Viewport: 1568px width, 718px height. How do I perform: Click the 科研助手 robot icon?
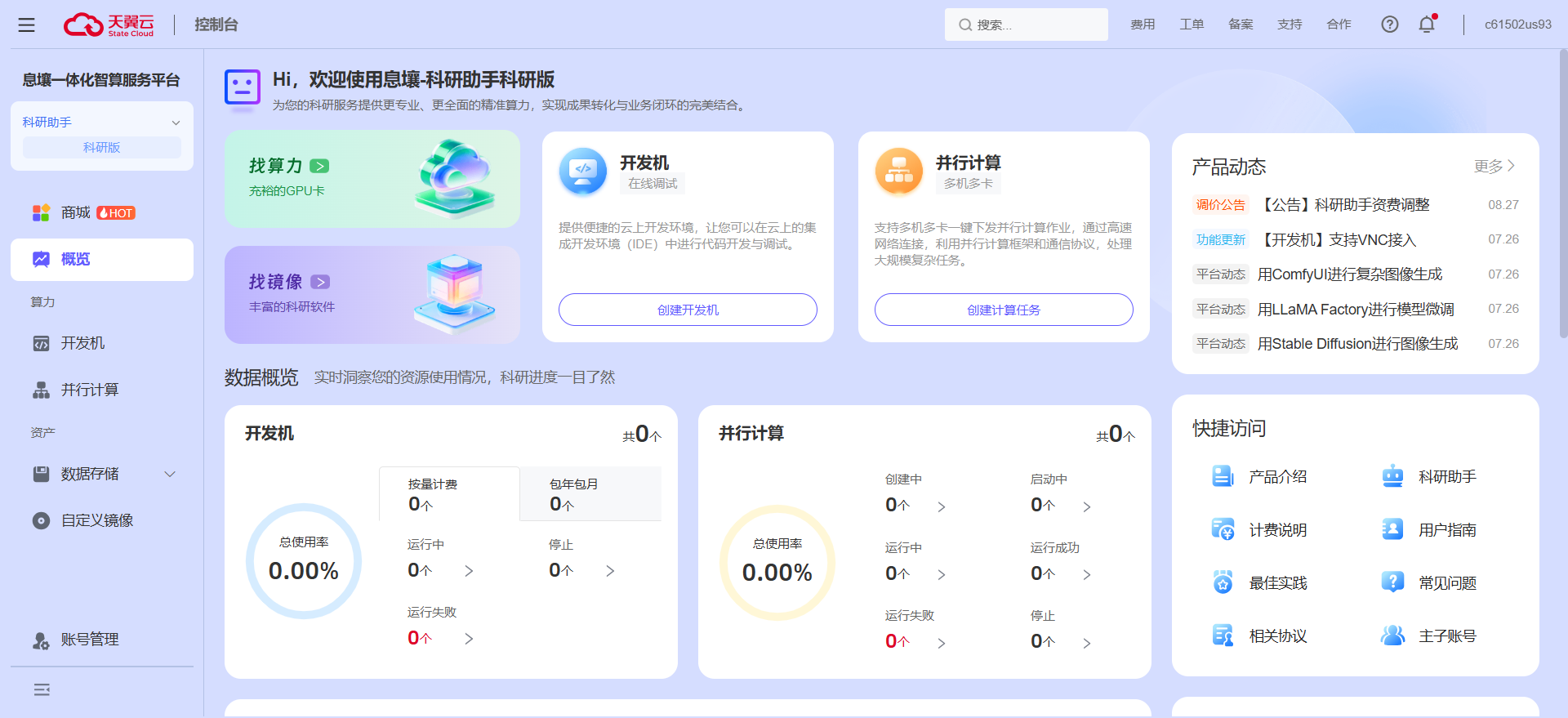point(1392,476)
